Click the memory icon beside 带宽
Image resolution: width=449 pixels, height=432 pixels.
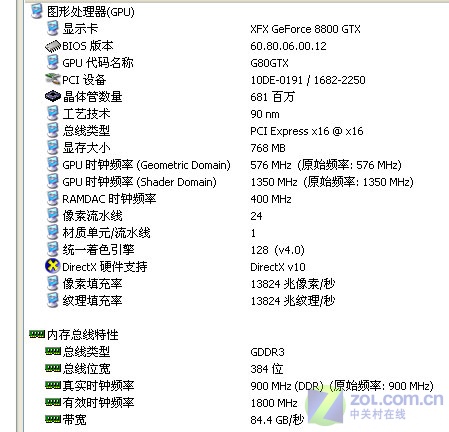point(53,419)
